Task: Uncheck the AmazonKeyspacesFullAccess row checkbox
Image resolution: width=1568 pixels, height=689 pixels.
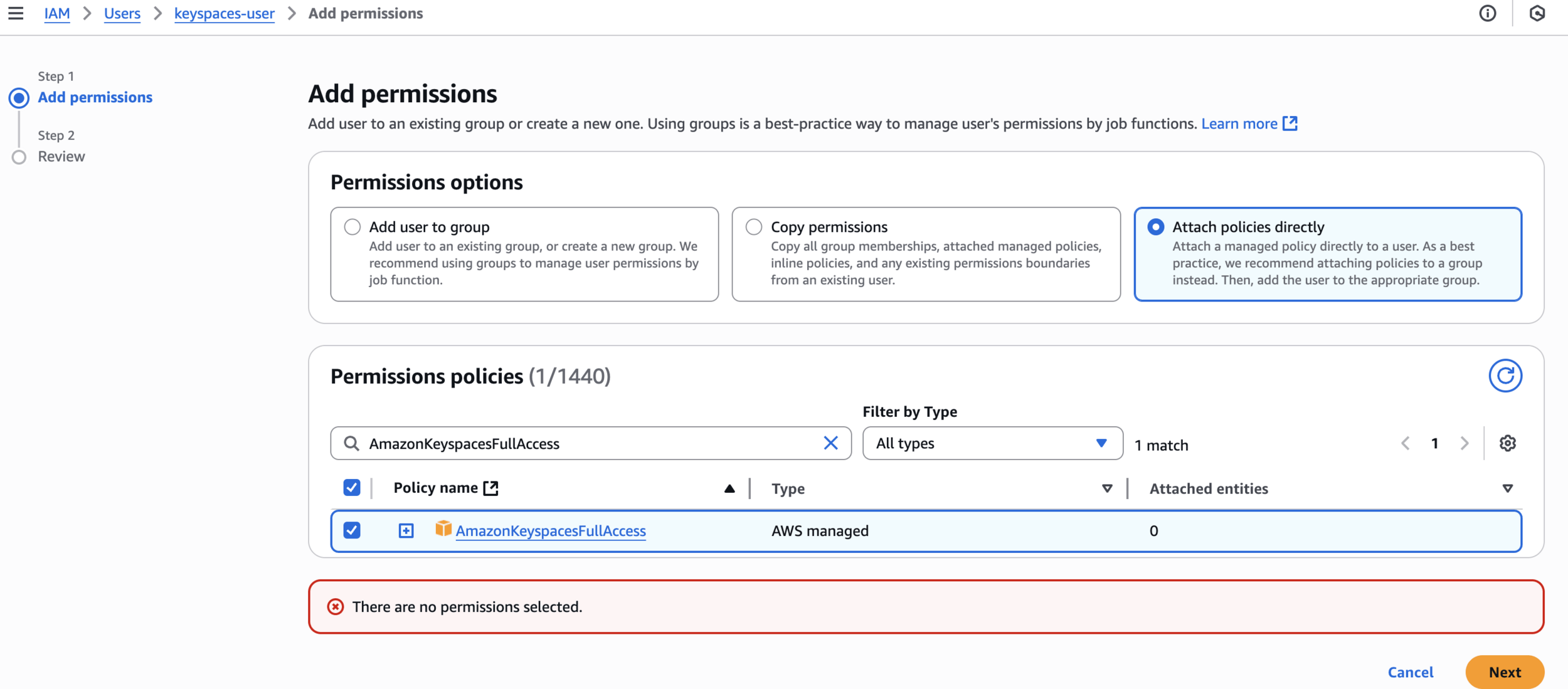Action: [x=352, y=530]
